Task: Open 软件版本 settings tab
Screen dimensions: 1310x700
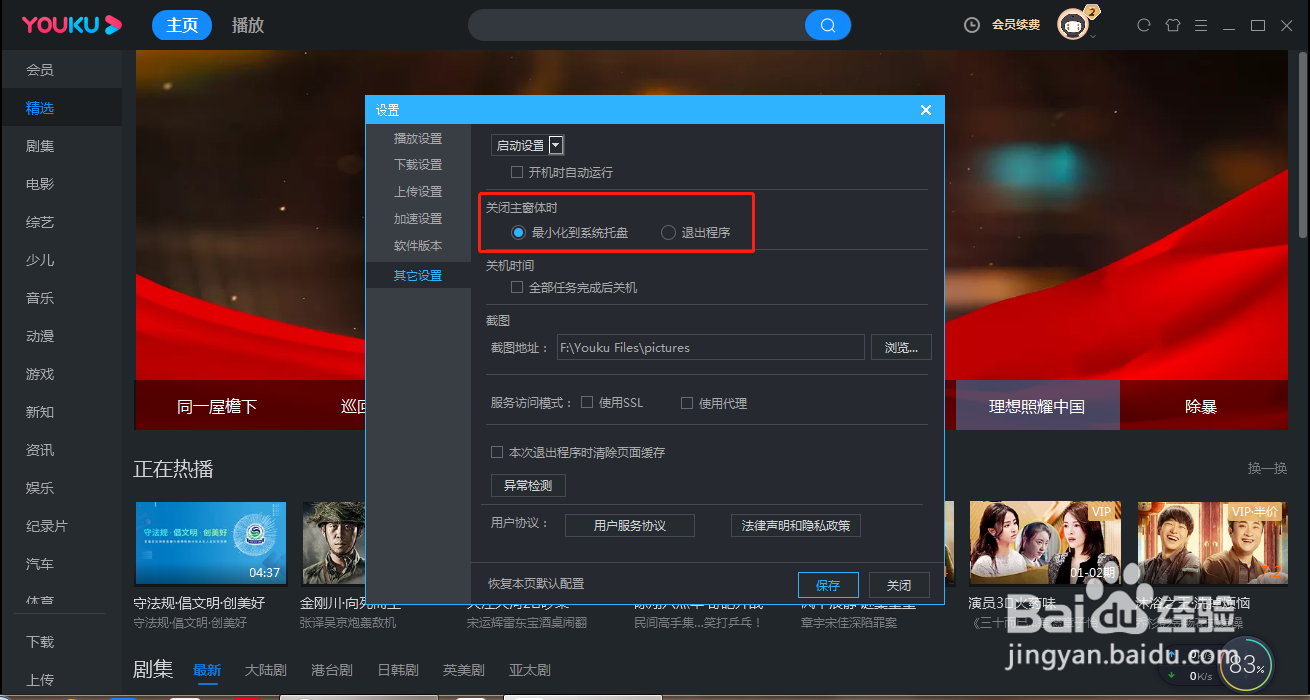Action: (x=418, y=245)
